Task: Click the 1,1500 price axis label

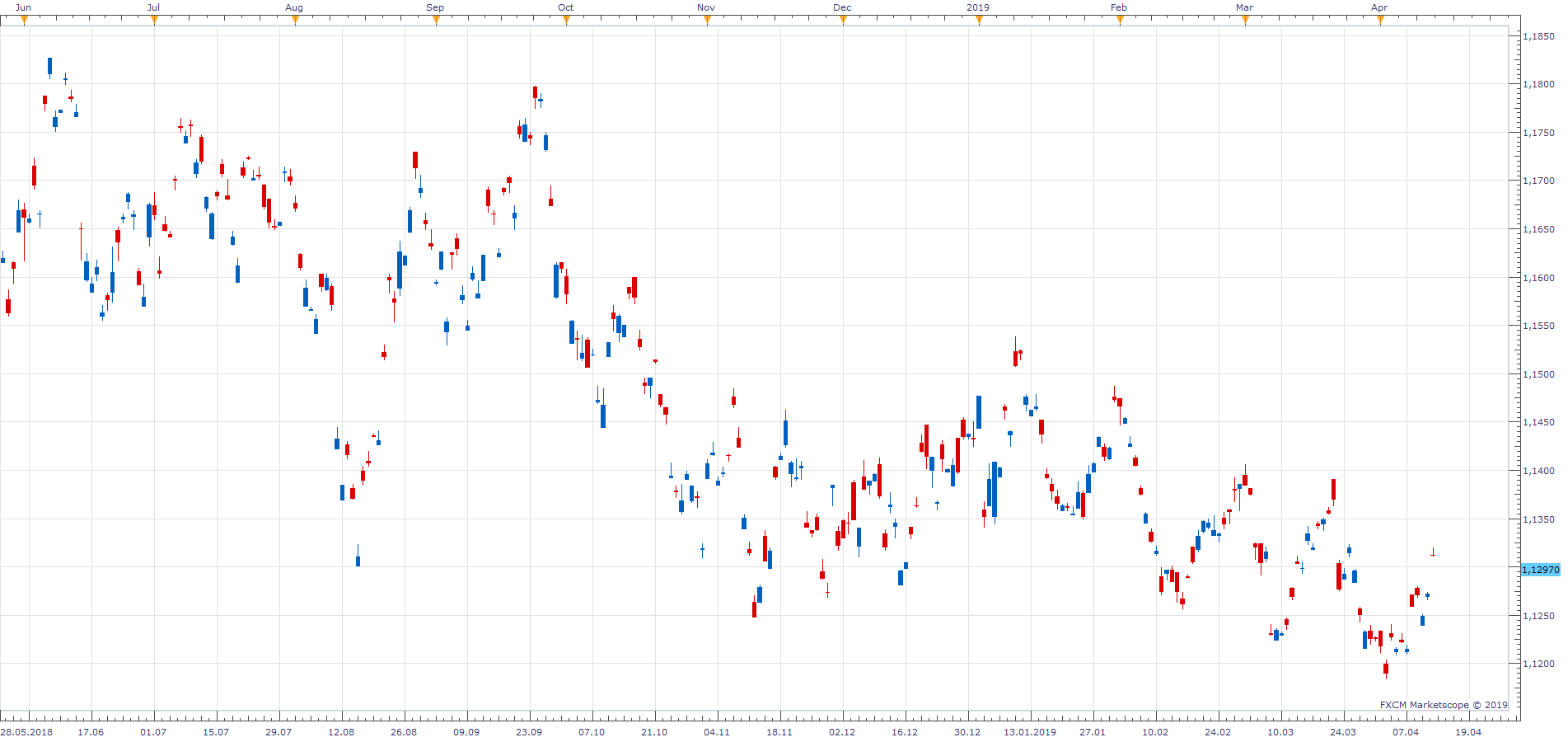Action: click(x=1538, y=374)
